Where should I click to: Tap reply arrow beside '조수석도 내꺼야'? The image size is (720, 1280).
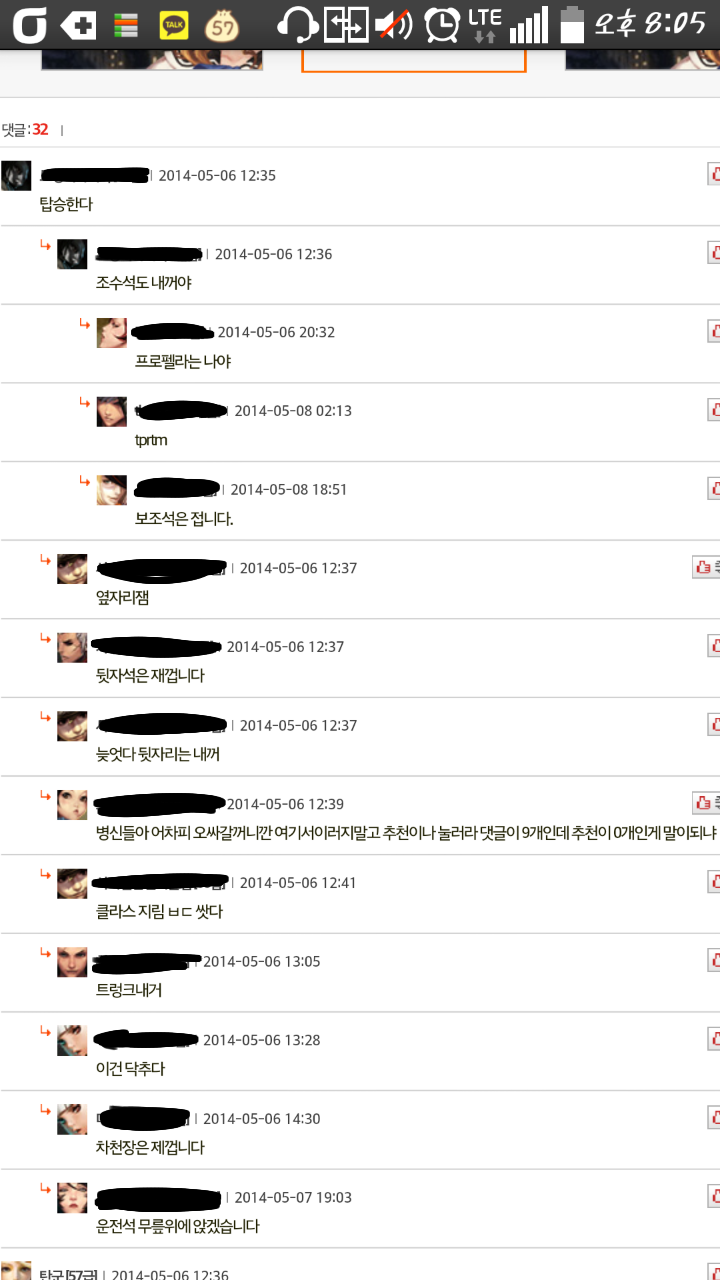click(45, 245)
